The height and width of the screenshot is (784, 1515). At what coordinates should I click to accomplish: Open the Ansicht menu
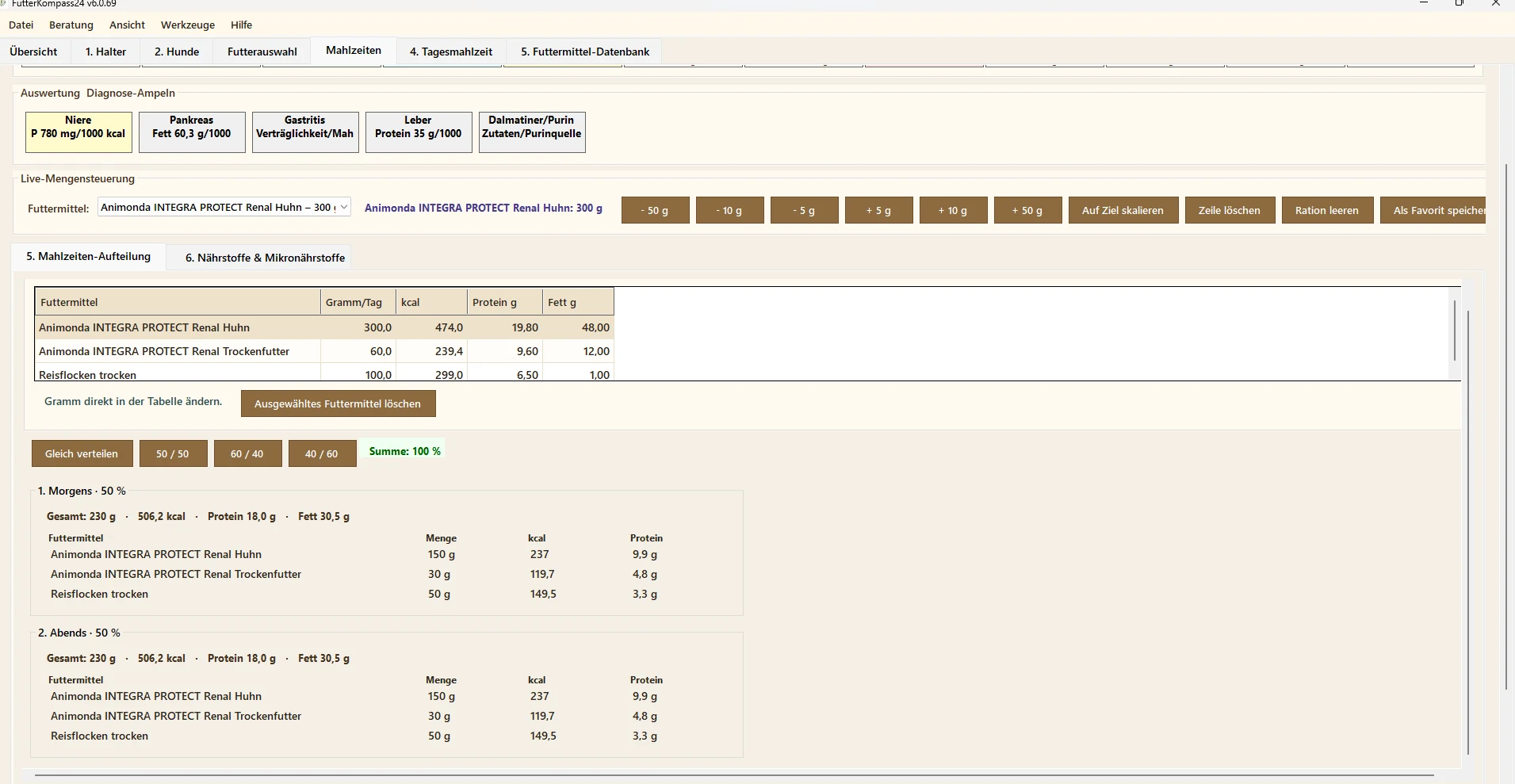pos(127,25)
